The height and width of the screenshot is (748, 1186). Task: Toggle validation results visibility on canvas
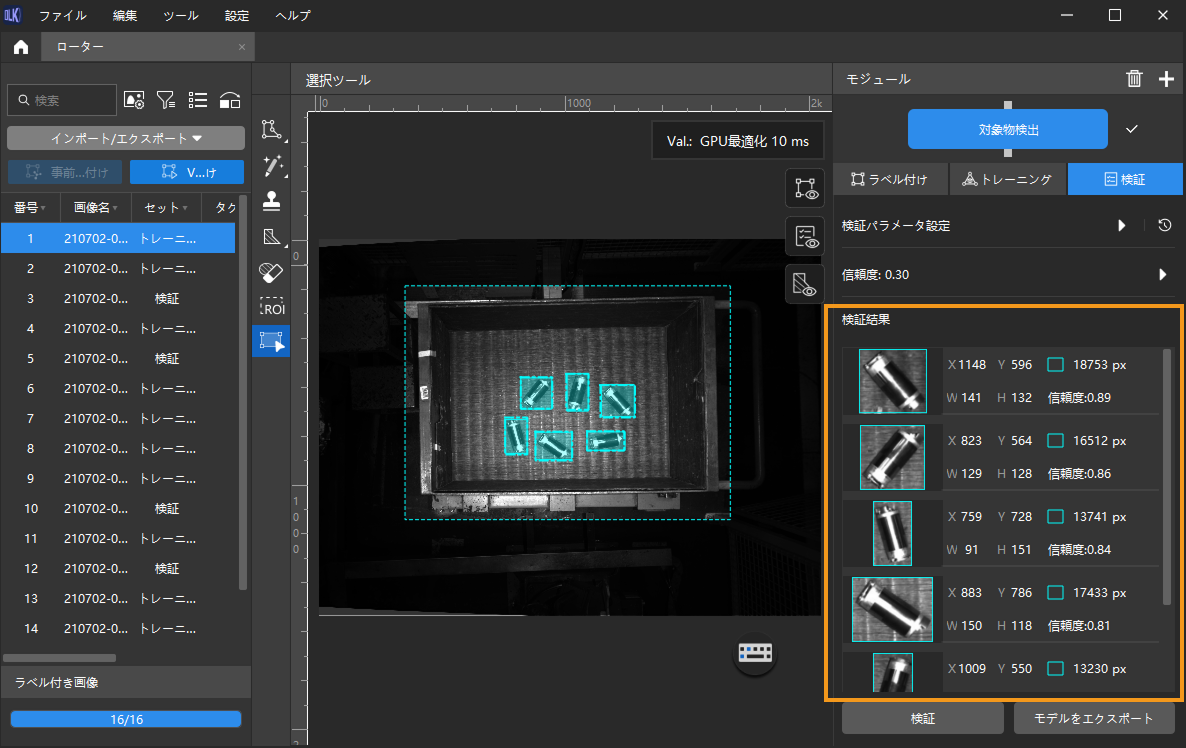click(x=805, y=236)
